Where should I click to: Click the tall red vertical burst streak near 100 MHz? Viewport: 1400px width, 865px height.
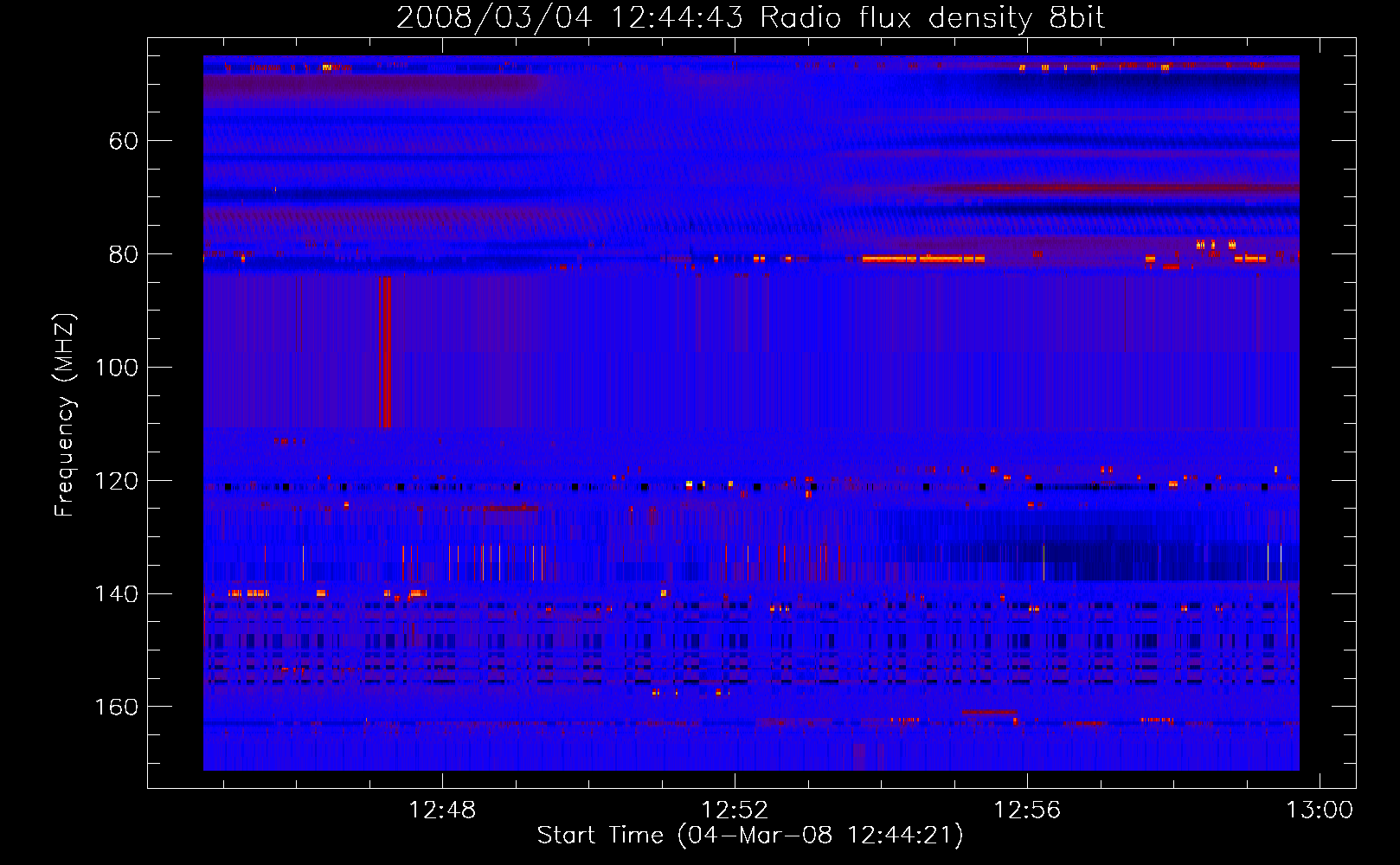(x=385, y=352)
